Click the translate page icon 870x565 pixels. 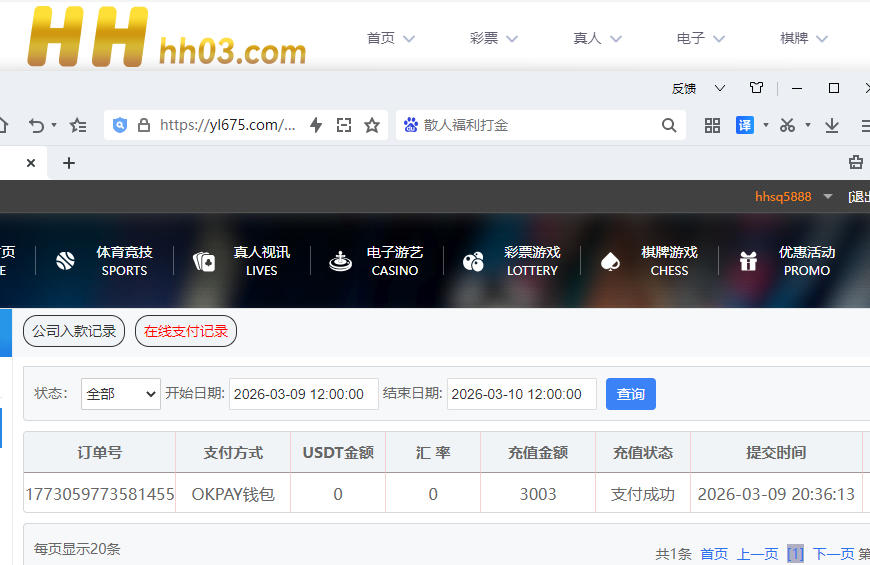(744, 125)
